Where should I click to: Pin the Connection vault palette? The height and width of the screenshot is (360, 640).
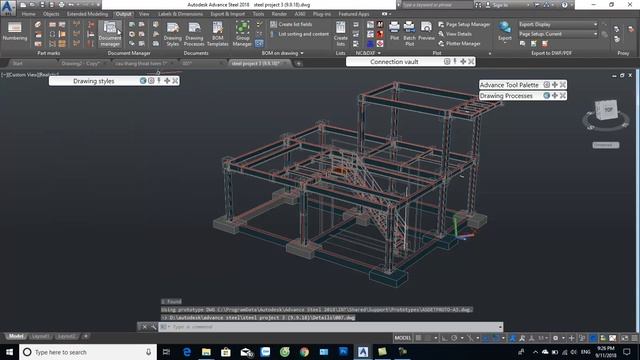click(455, 62)
